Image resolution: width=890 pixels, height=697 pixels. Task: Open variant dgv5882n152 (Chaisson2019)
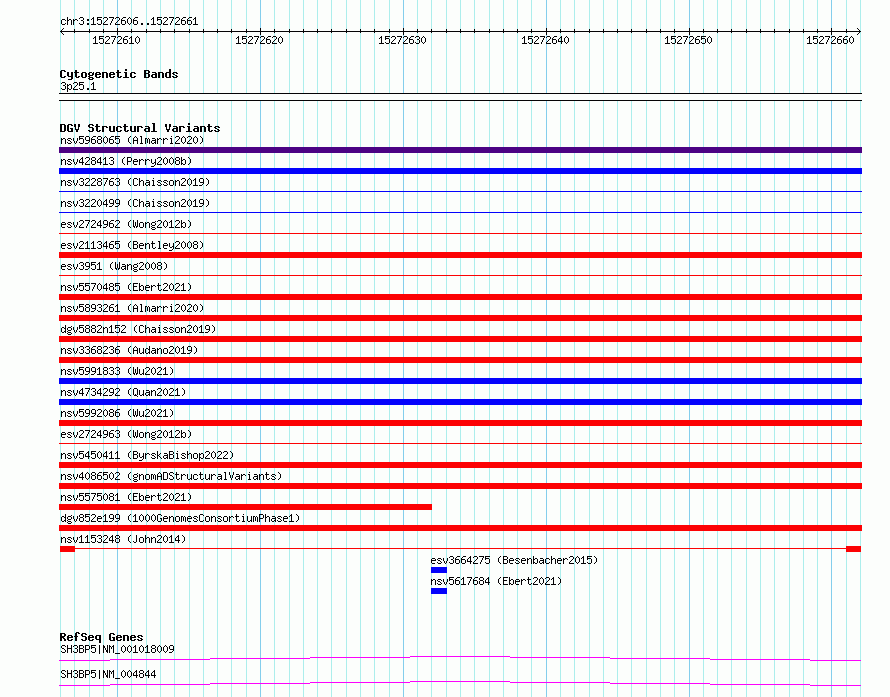pos(138,329)
